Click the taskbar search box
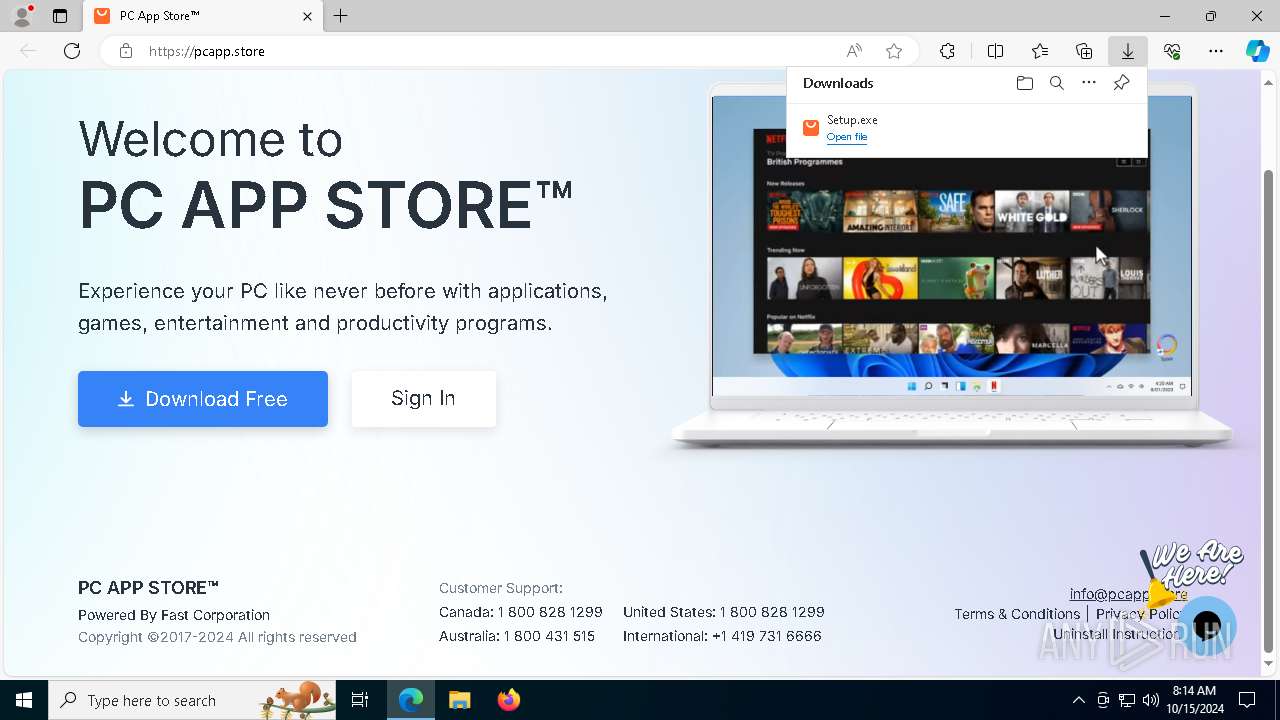The image size is (1280, 720). [192, 700]
